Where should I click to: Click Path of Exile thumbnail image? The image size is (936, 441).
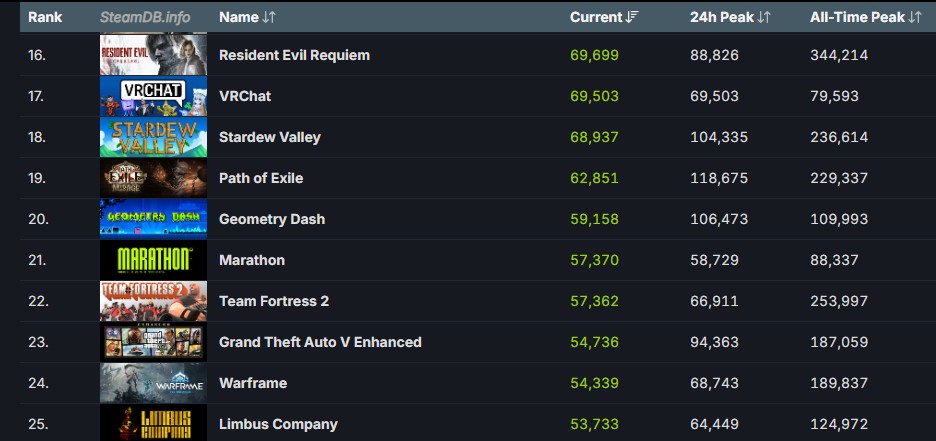pyautogui.click(x=153, y=178)
